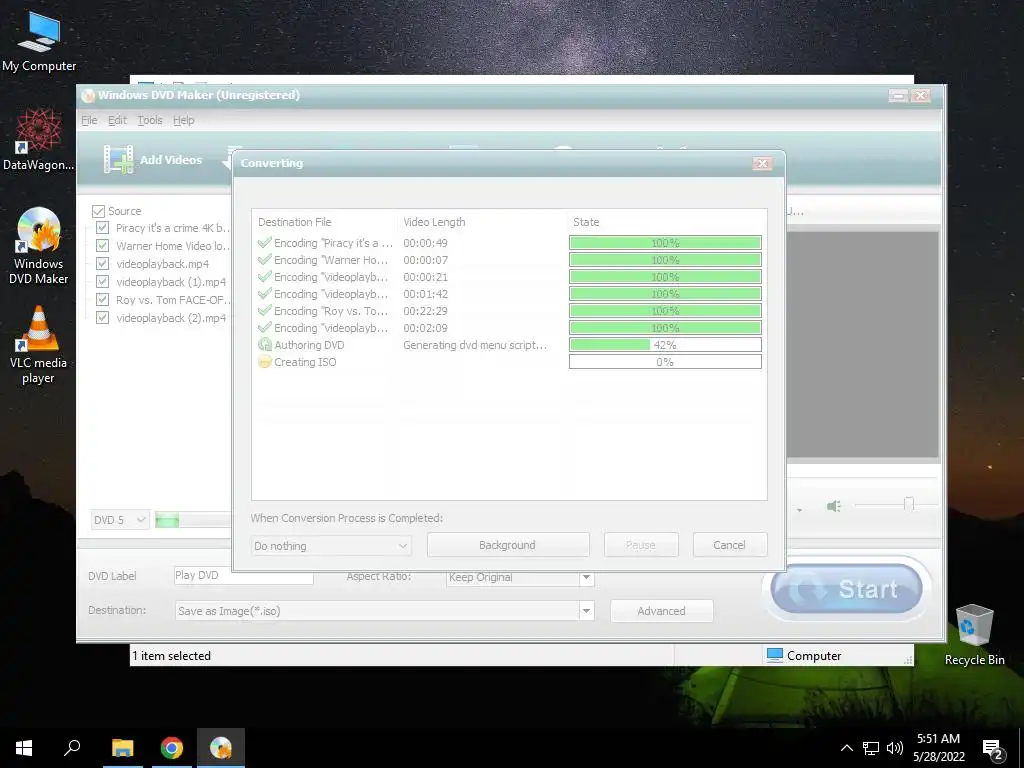Viewport: 1024px width, 768px height.
Task: Click "1 item selected" status text
Action: (171, 656)
